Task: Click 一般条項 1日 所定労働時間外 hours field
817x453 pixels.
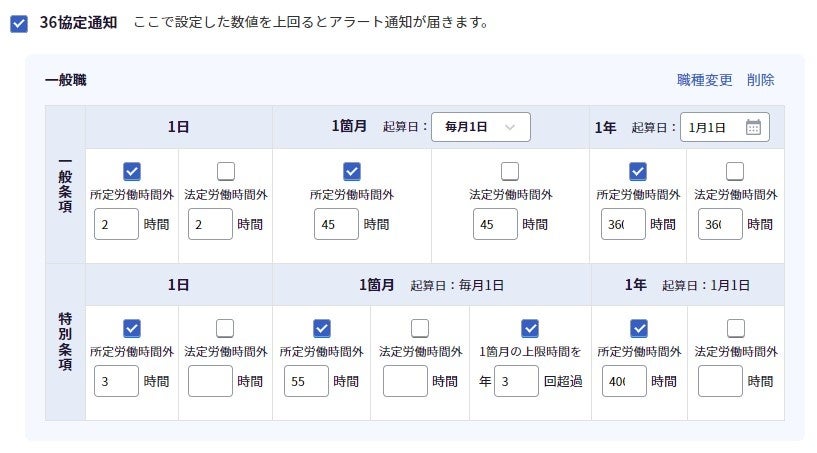Action: [x=116, y=224]
